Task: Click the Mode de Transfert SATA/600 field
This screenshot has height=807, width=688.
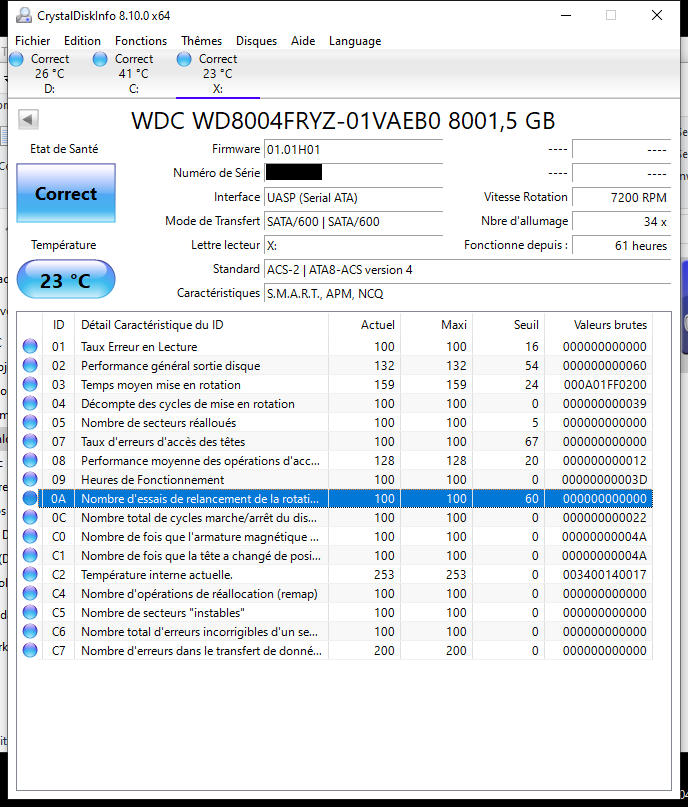Action: click(354, 222)
